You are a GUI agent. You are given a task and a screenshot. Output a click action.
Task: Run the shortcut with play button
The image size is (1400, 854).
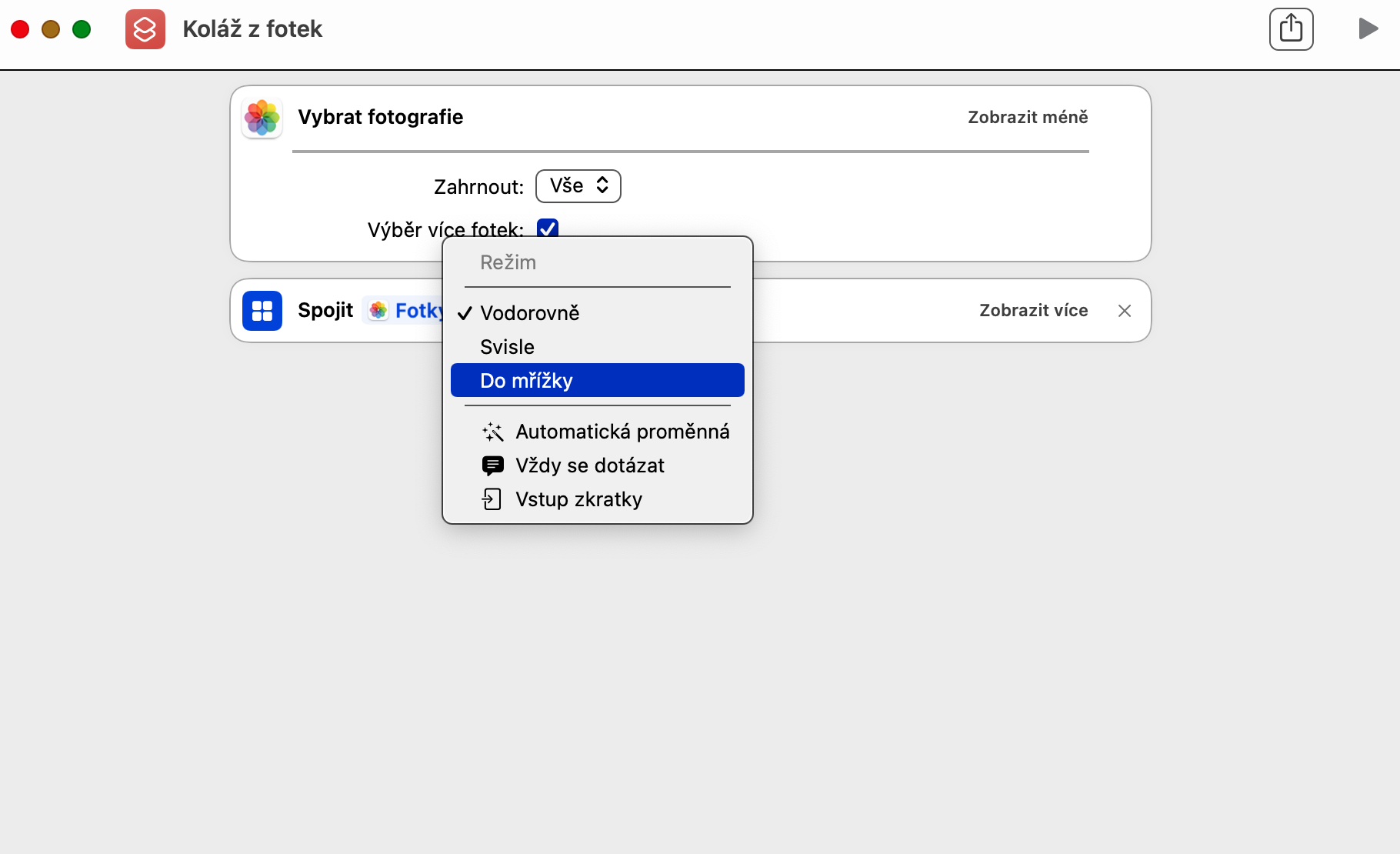[1368, 29]
